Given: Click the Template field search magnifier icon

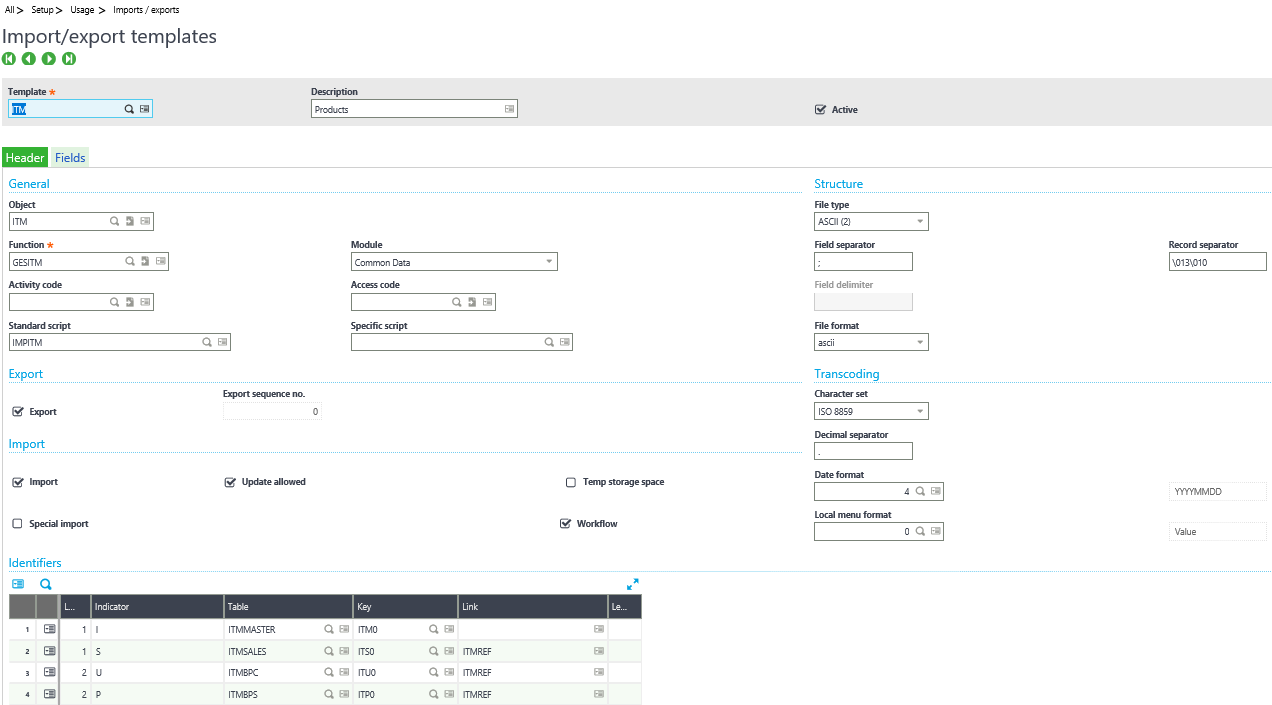Looking at the screenshot, I should [x=129, y=109].
